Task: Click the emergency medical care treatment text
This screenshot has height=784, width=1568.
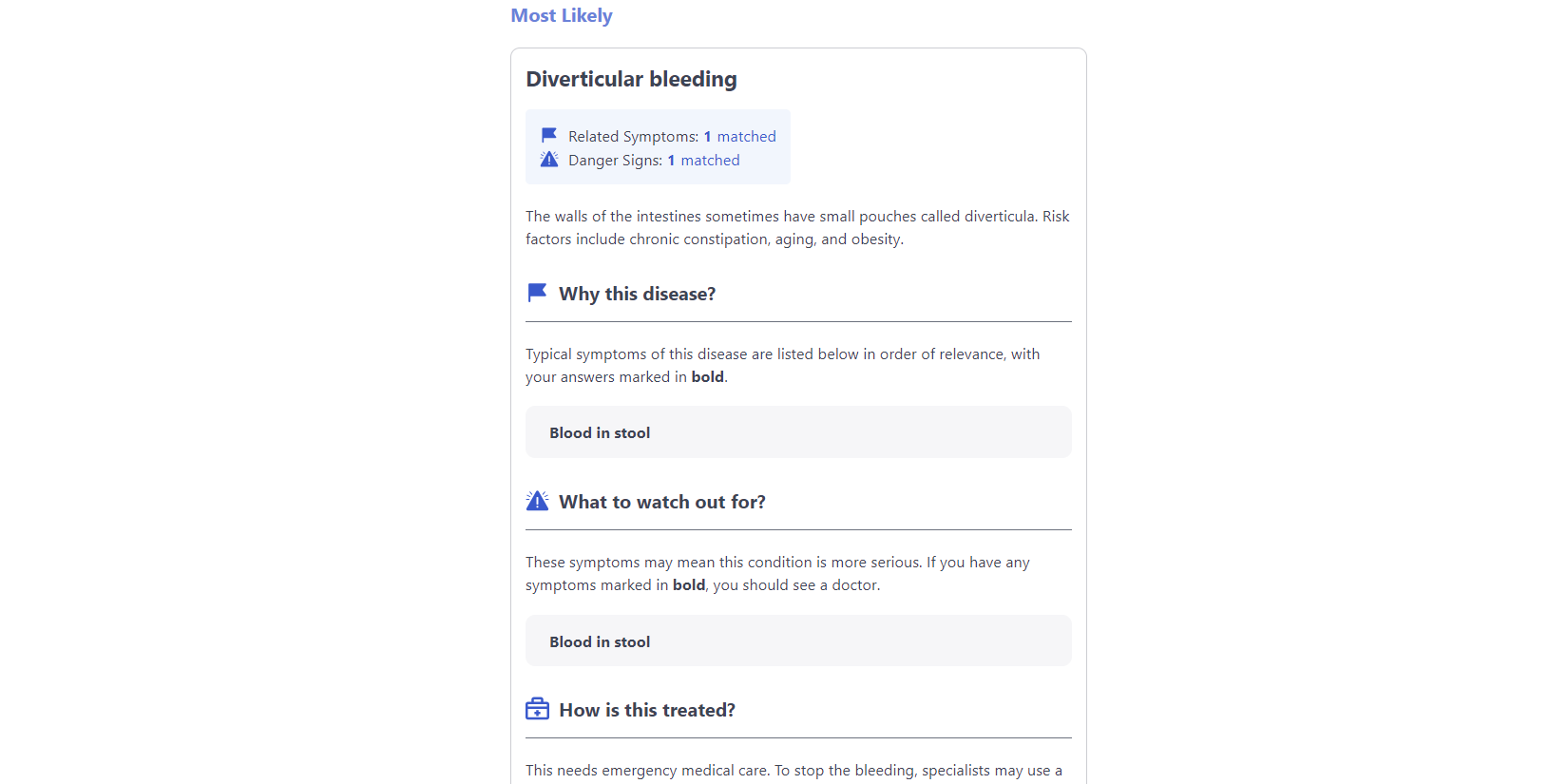Action: point(794,771)
